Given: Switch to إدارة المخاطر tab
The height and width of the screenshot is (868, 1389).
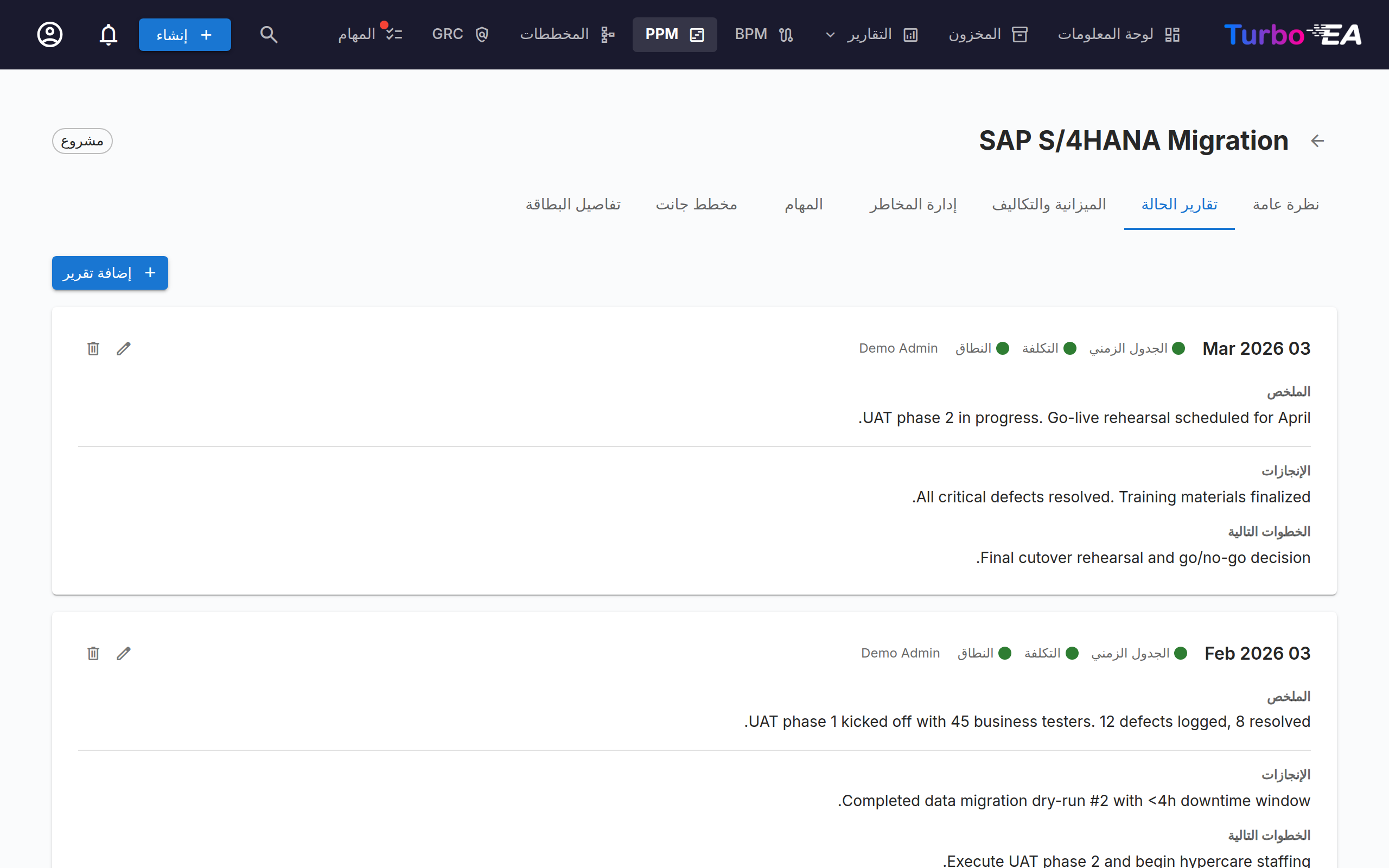Looking at the screenshot, I should coord(913,205).
